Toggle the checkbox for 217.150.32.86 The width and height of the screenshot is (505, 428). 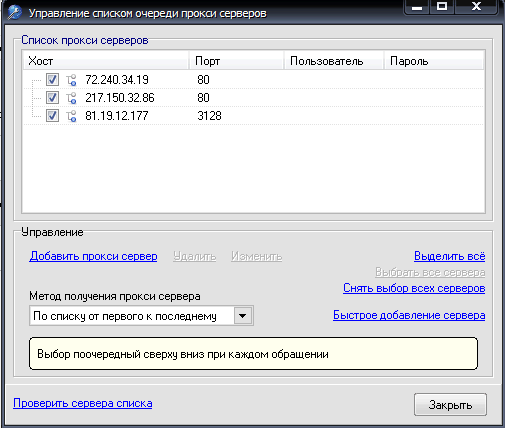pos(52,98)
